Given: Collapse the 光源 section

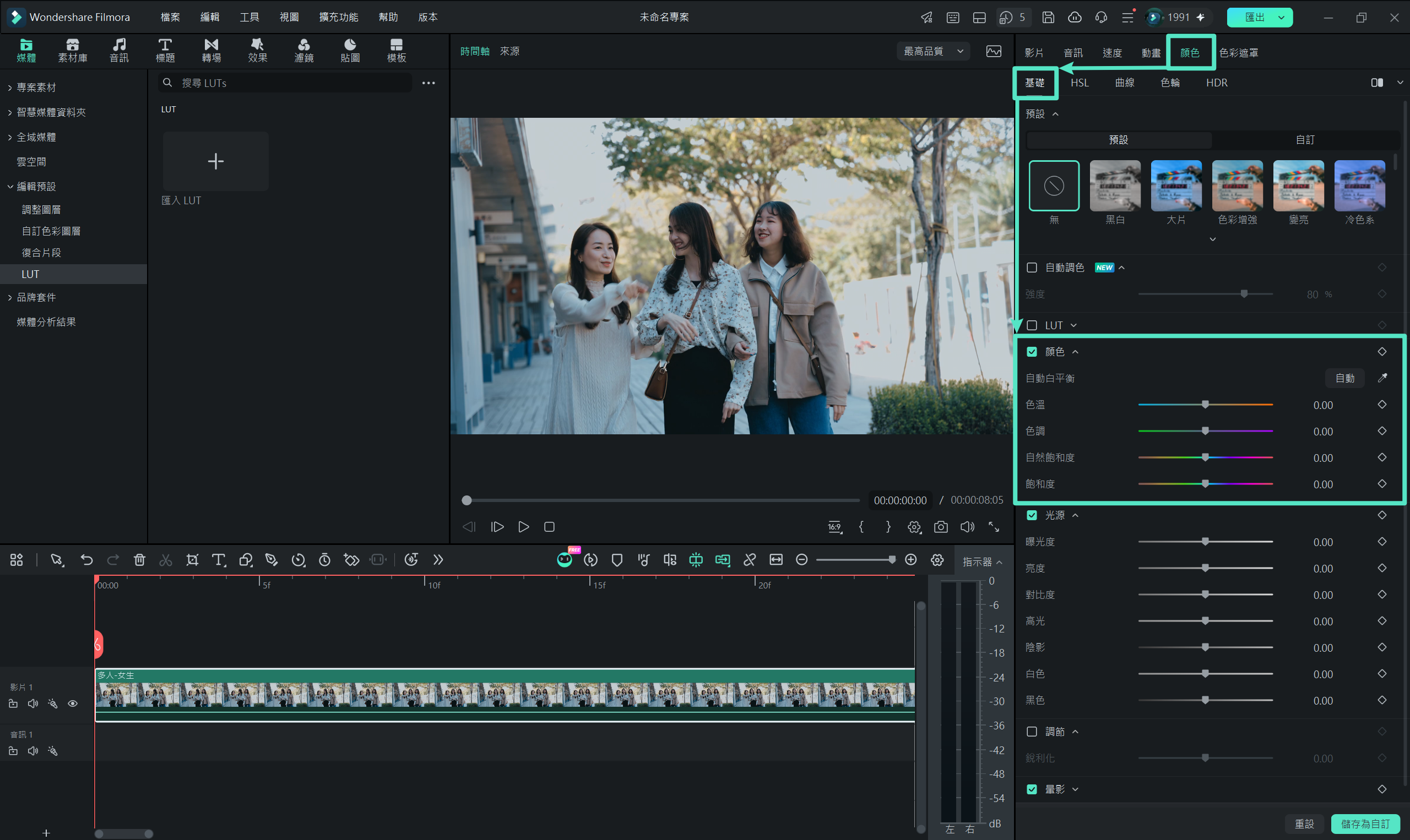Looking at the screenshot, I should point(1075,515).
